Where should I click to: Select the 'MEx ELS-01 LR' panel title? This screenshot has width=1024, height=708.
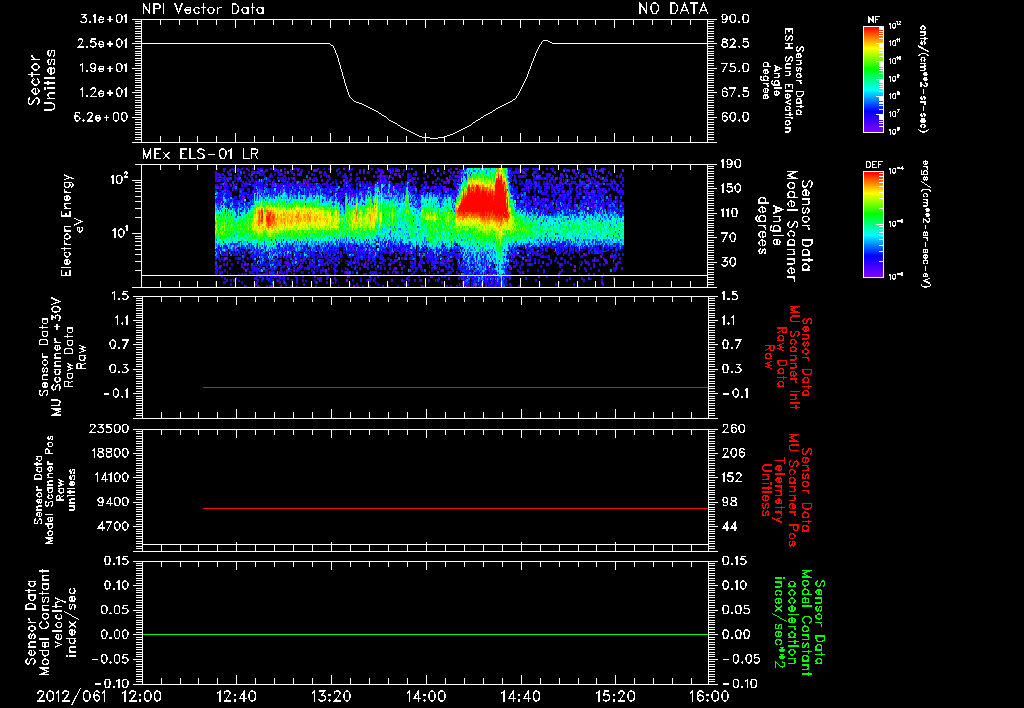coord(200,154)
